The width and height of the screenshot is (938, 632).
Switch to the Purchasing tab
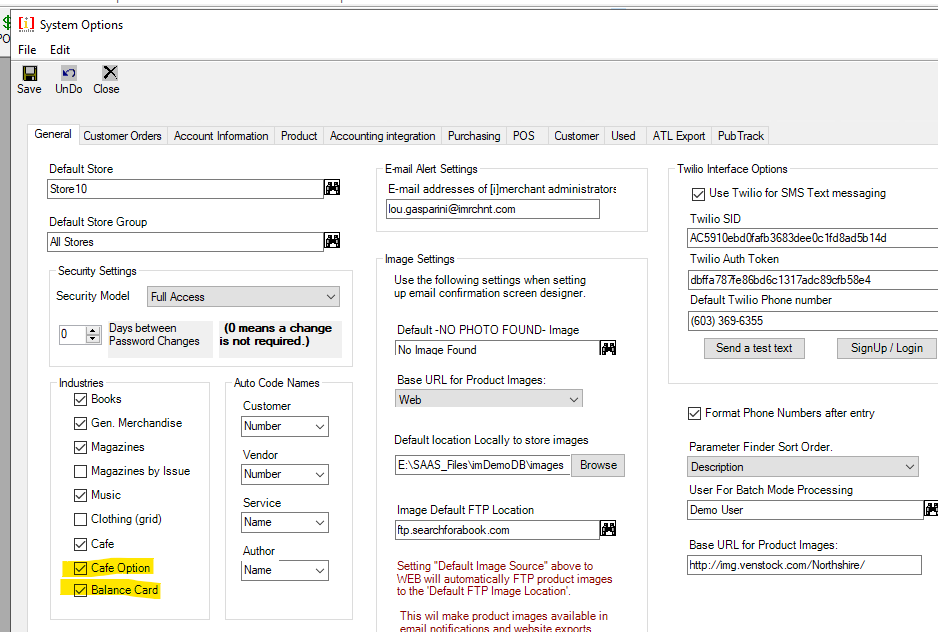pyautogui.click(x=474, y=136)
